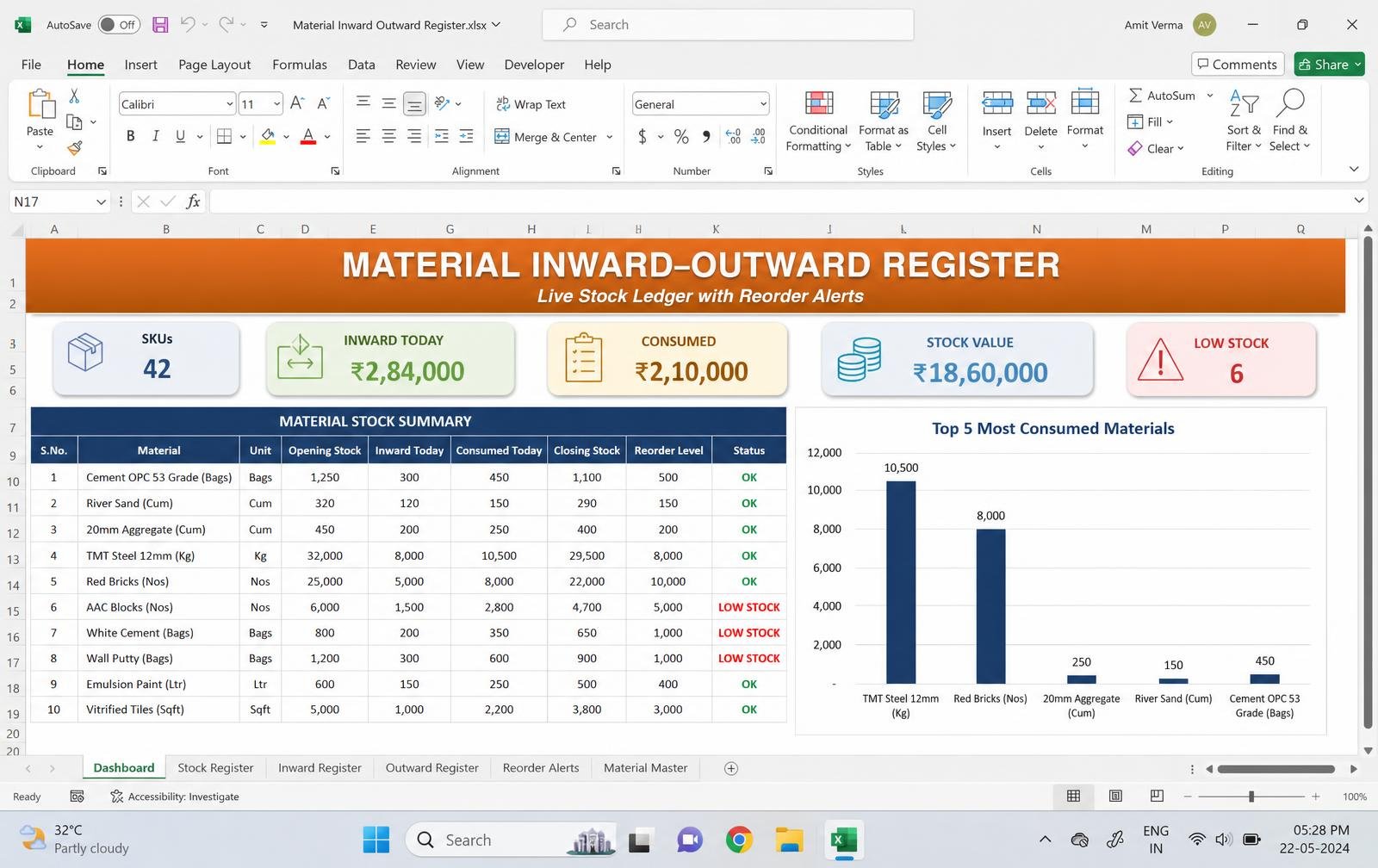The height and width of the screenshot is (868, 1378).
Task: Click Cell Styles button
Action: (x=937, y=121)
